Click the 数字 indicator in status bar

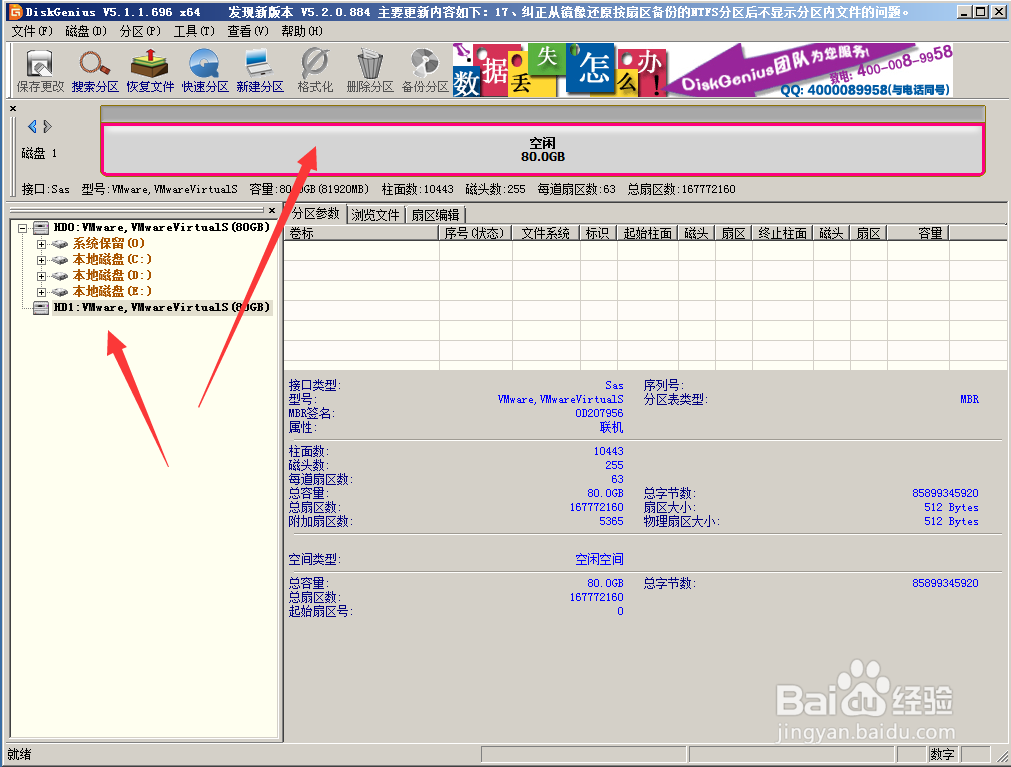(x=942, y=754)
